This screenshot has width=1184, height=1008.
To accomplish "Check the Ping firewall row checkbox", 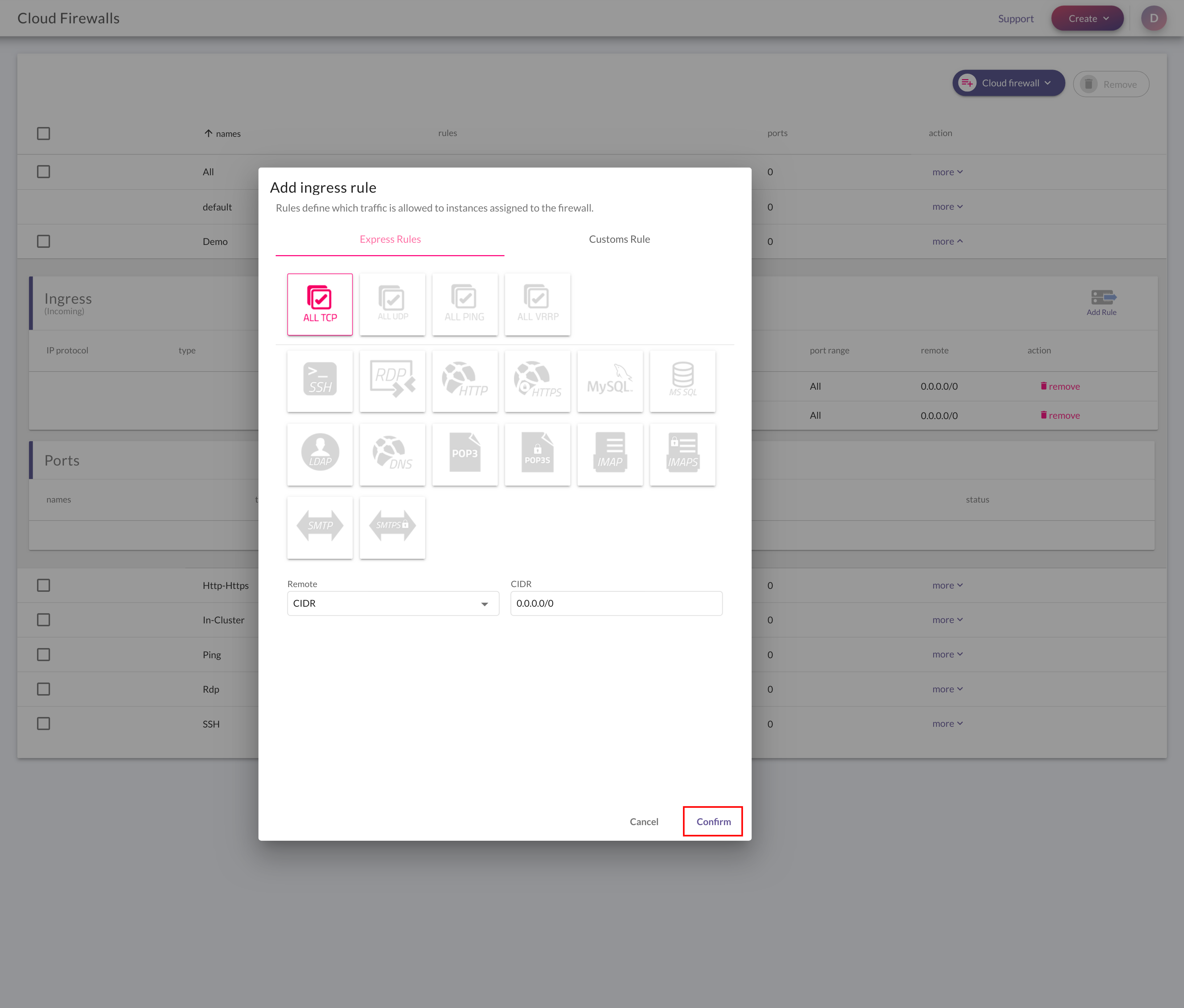I will coord(44,654).
